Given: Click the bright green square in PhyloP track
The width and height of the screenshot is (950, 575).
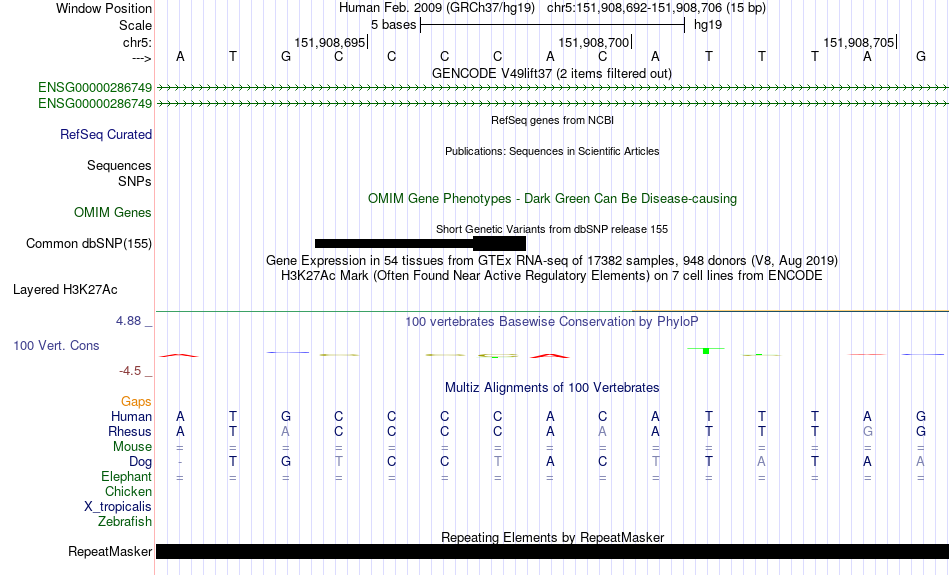Looking at the screenshot, I should tap(706, 351).
